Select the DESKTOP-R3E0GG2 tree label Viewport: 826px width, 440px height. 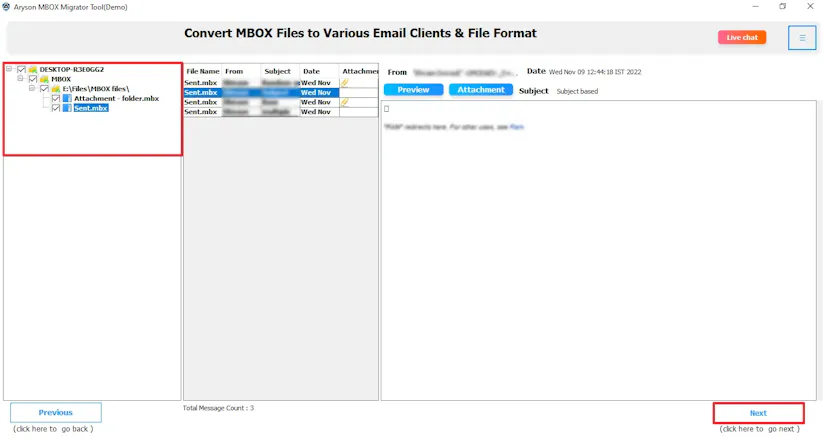click(72, 69)
